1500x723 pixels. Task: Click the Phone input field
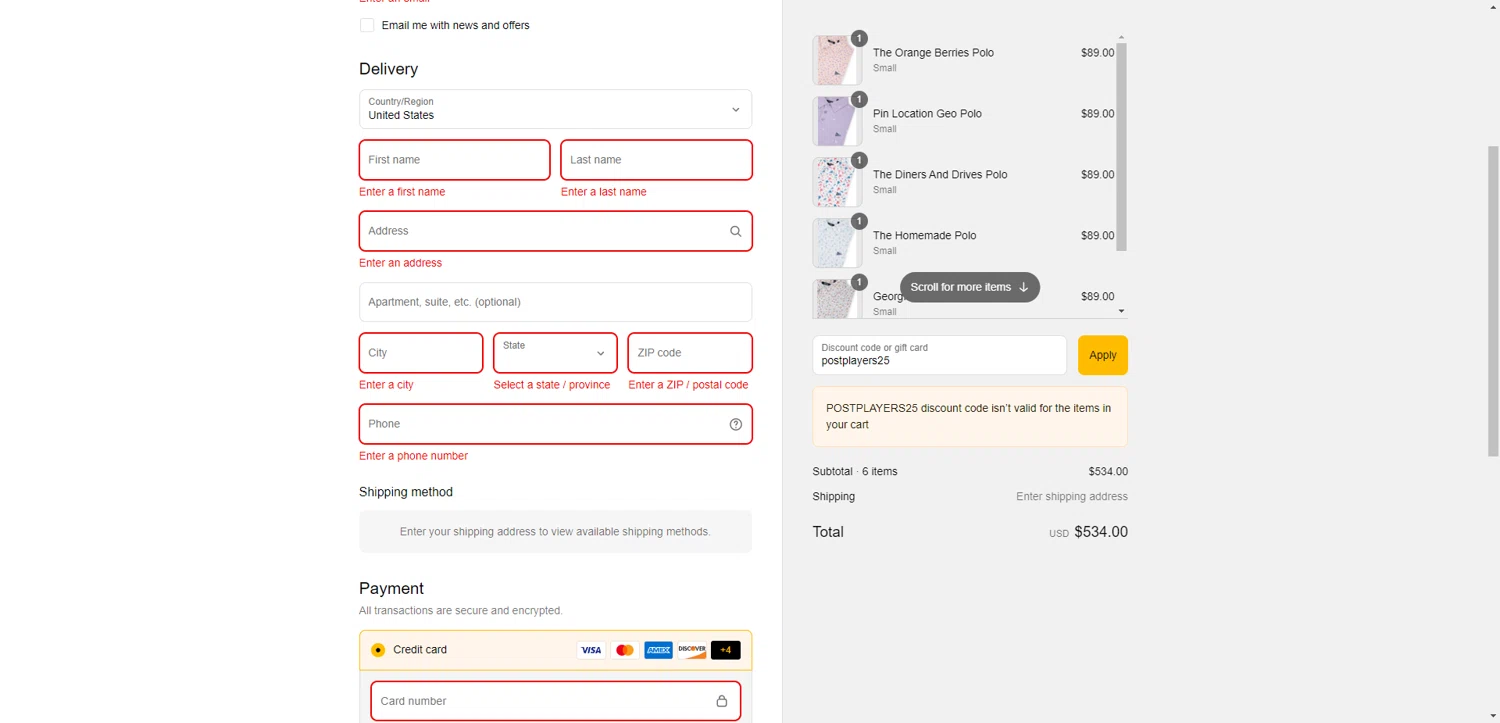555,424
